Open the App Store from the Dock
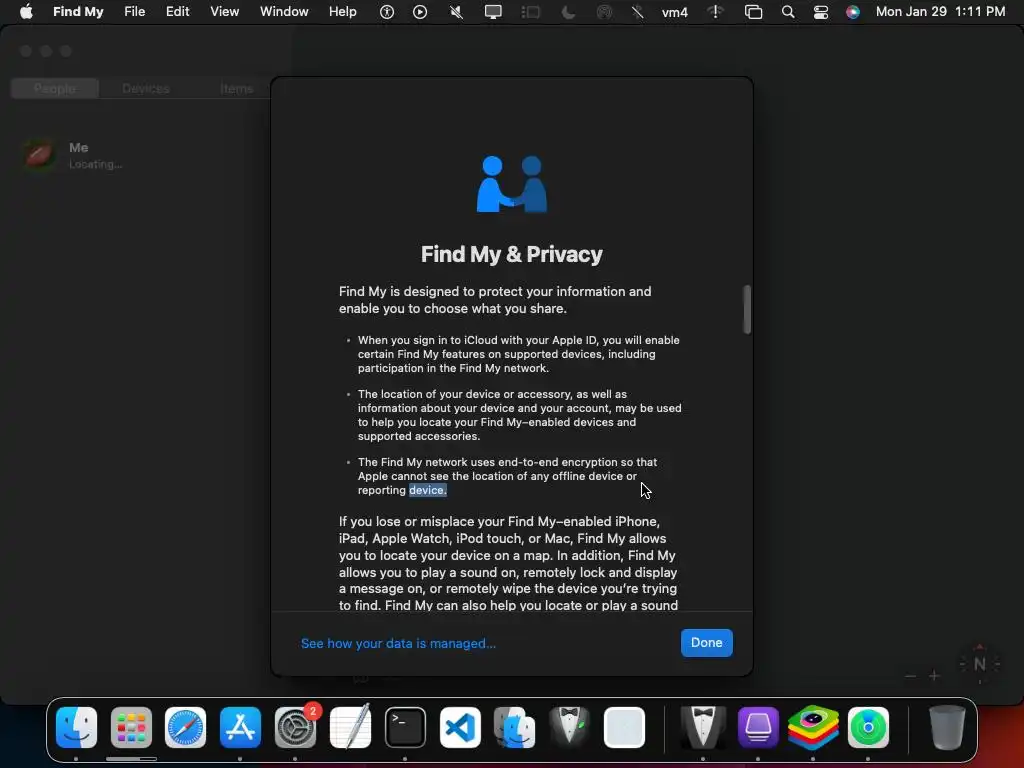This screenshot has width=1024, height=768. 240,727
